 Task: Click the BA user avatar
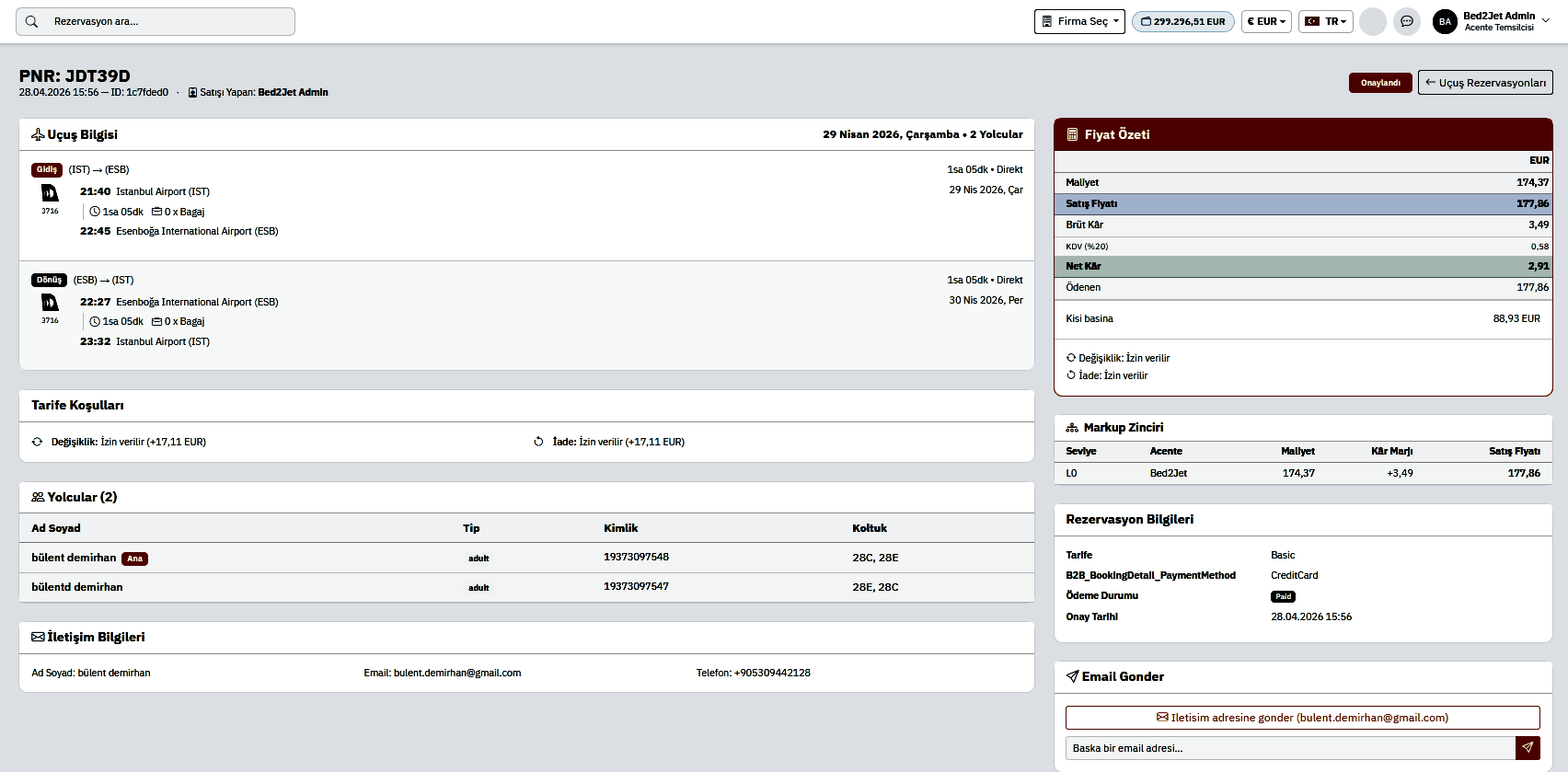(x=1445, y=21)
